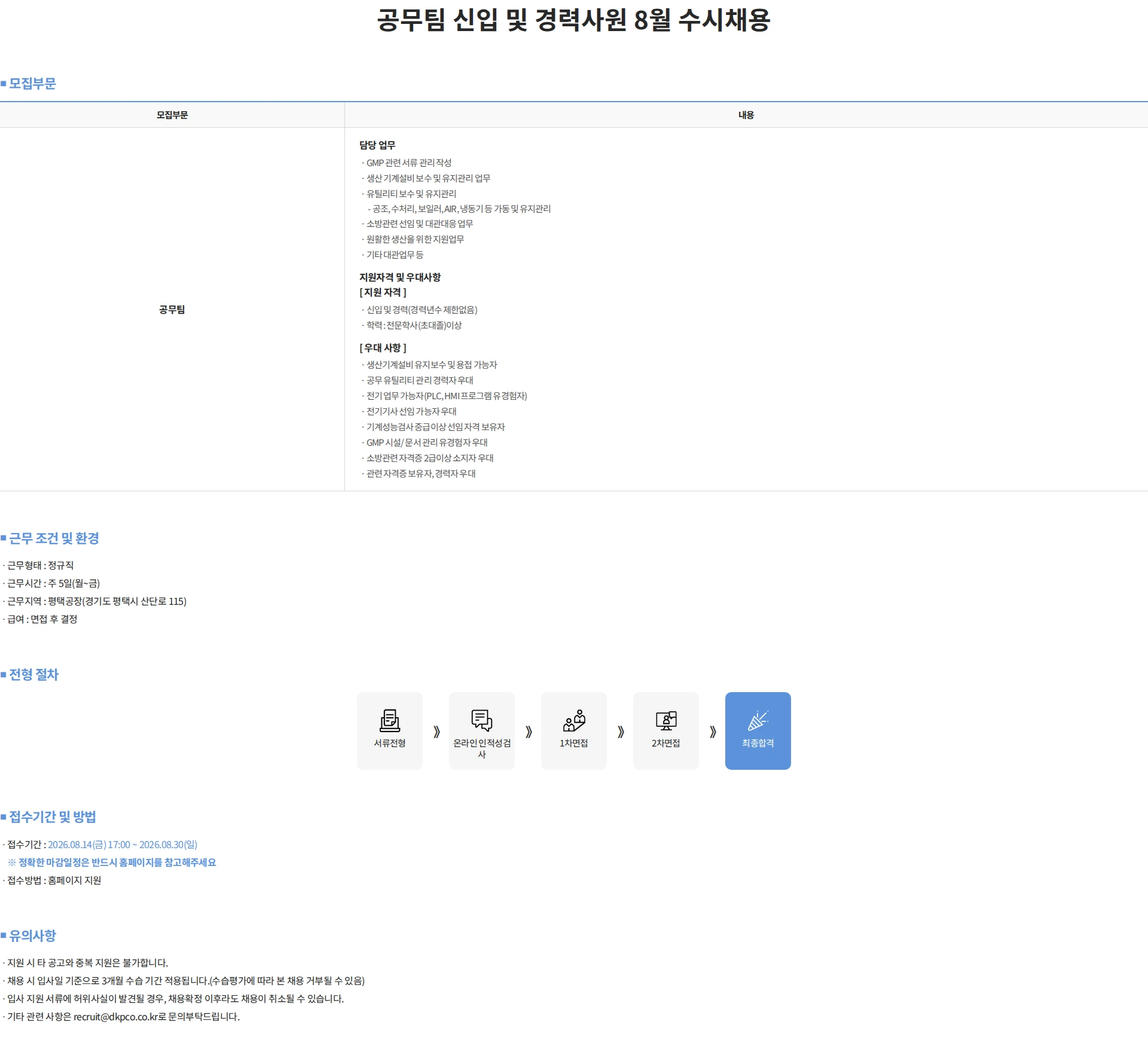Click the 1차면접 interview people icon

574,720
